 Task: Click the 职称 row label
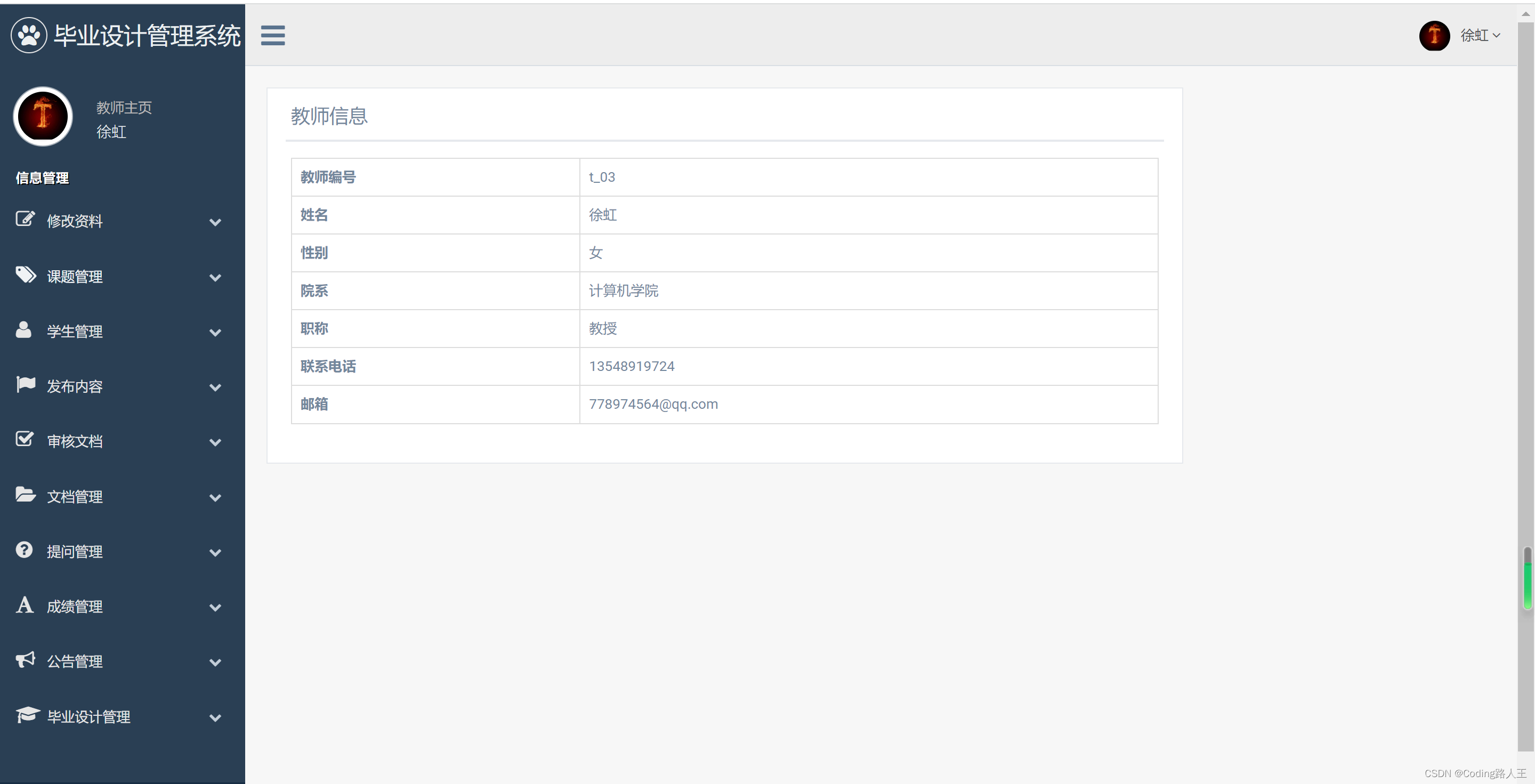(314, 328)
